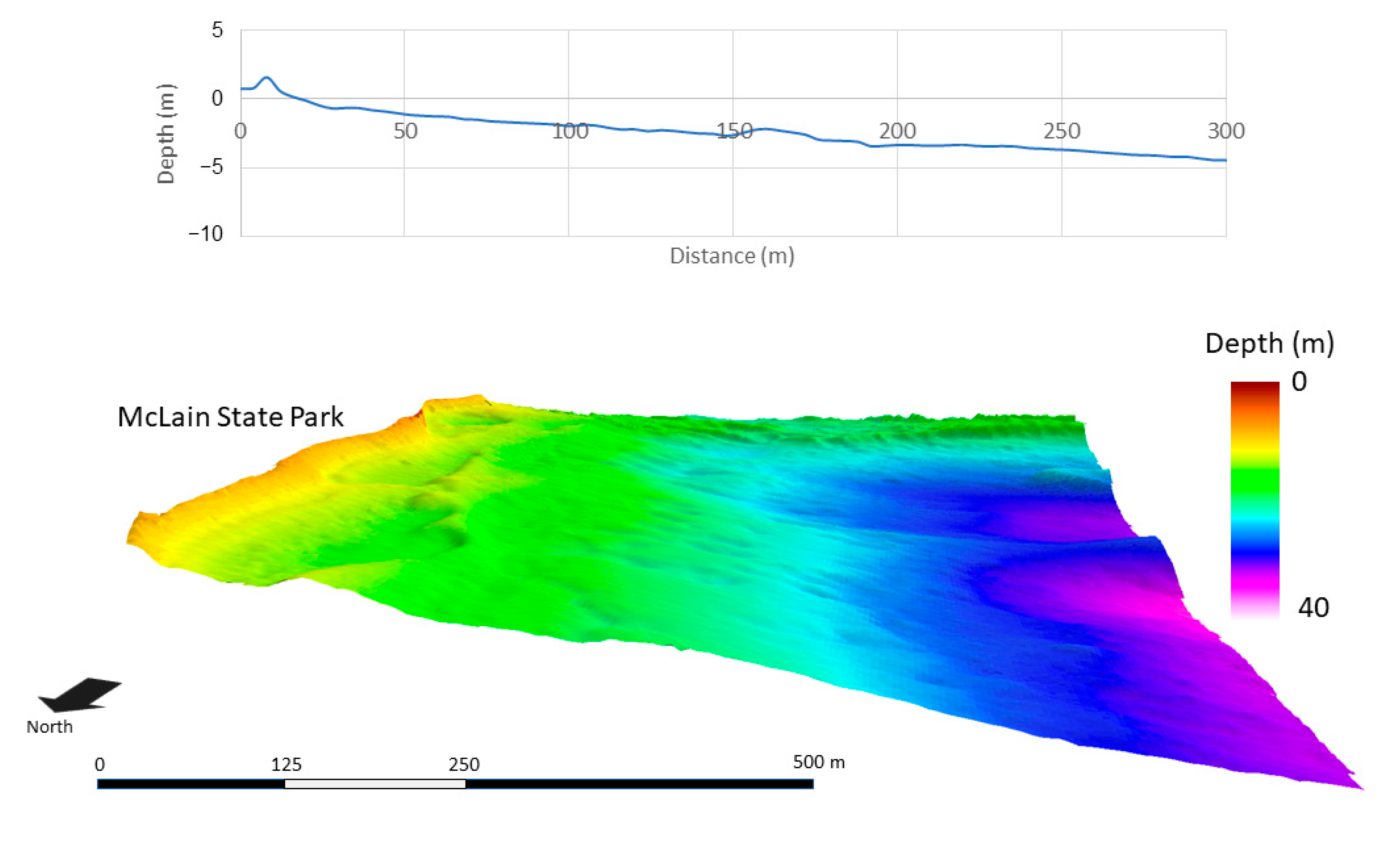Click the Distance (m) axis title
This screenshot has width=1400, height=845.
732,256
